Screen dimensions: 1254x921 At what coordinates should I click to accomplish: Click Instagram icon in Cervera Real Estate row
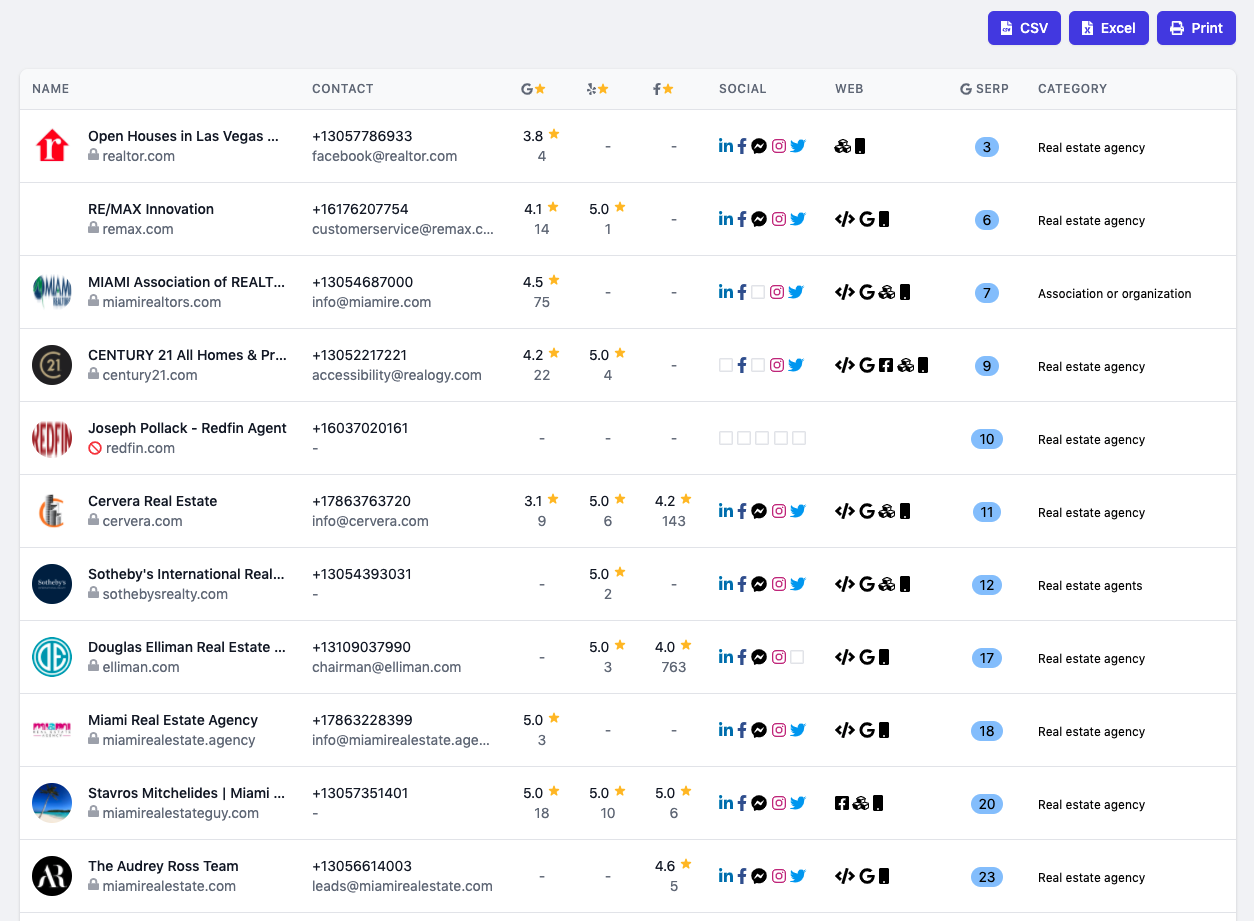779,511
